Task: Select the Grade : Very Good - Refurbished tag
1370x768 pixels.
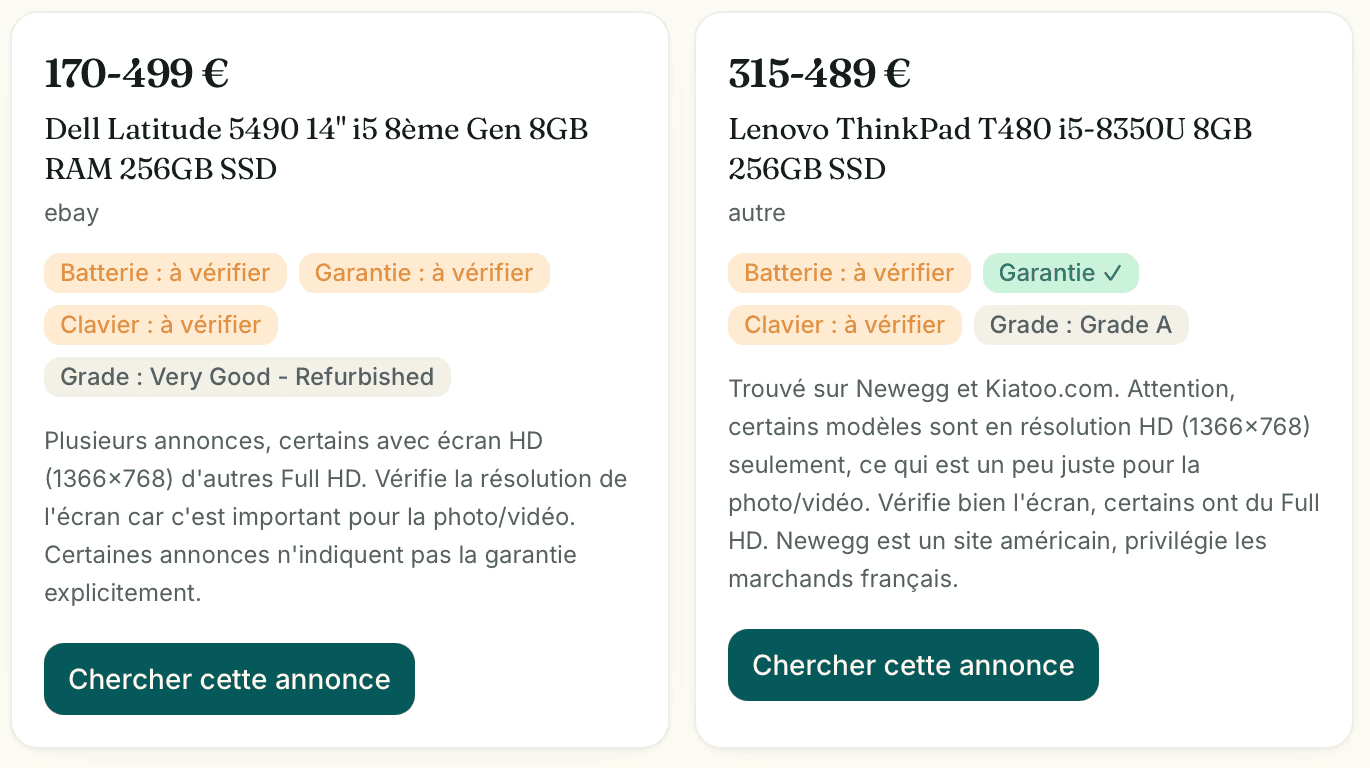Action: [x=247, y=377]
